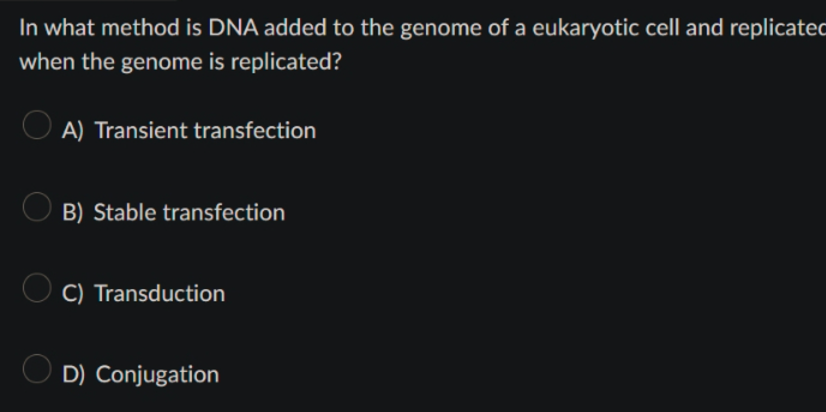
Task: Choose the 'Conjugation' answer label
Action: [x=157, y=375]
